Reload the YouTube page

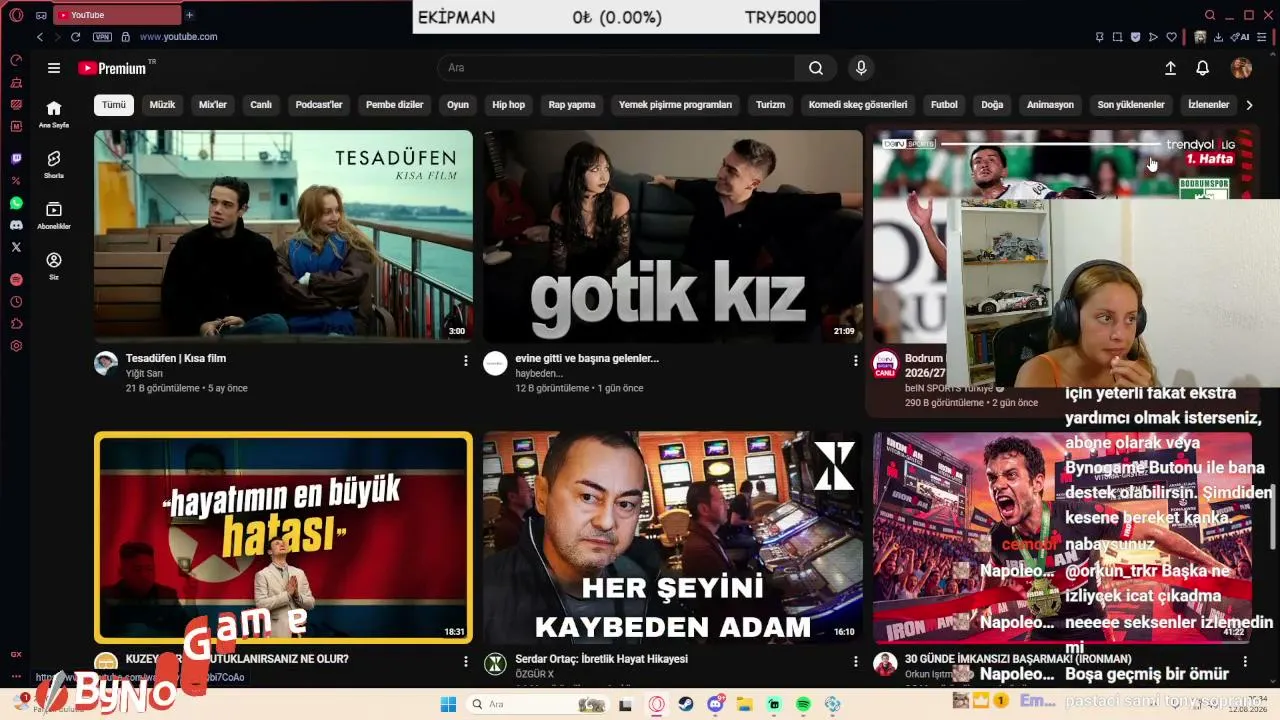[75, 37]
